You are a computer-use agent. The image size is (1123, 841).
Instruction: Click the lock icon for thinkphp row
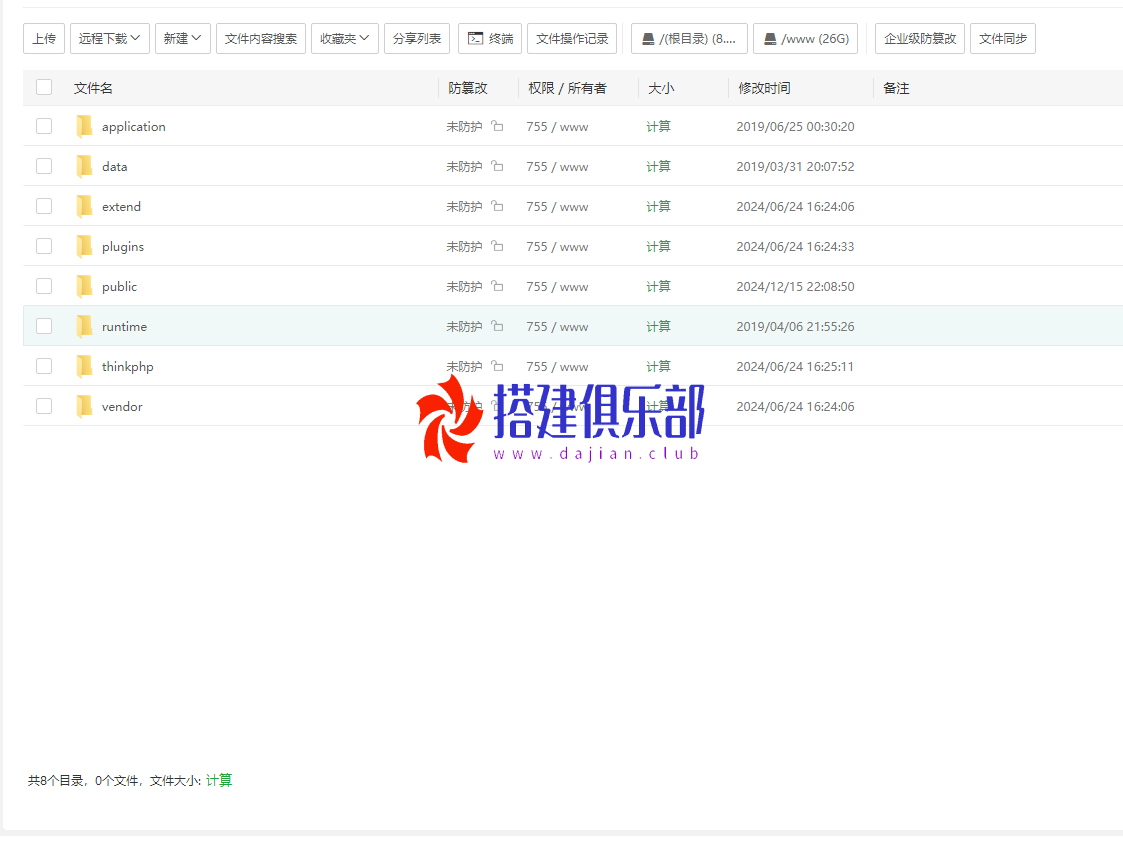(497, 367)
